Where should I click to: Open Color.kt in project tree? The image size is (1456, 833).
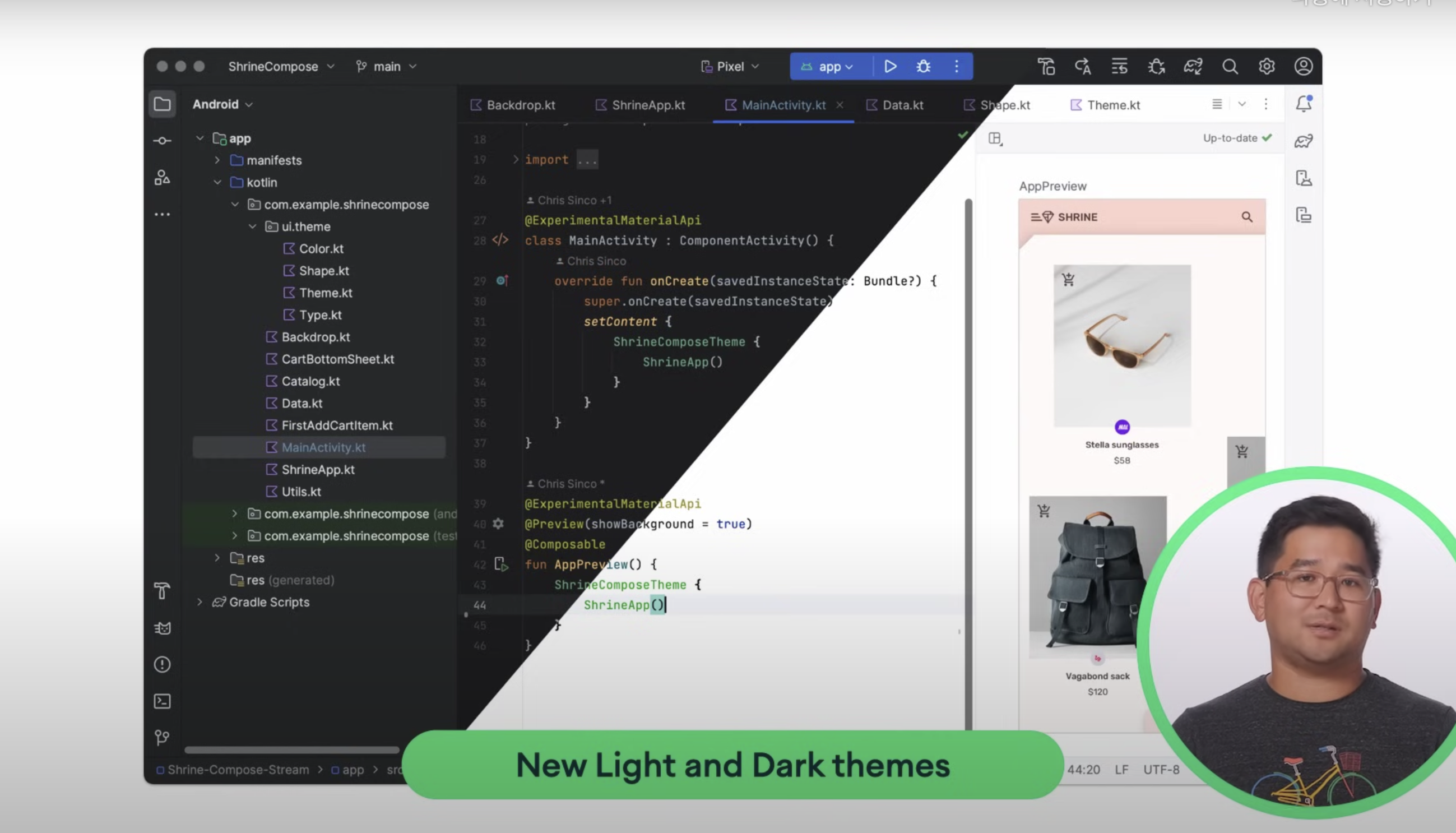pyautogui.click(x=313, y=248)
